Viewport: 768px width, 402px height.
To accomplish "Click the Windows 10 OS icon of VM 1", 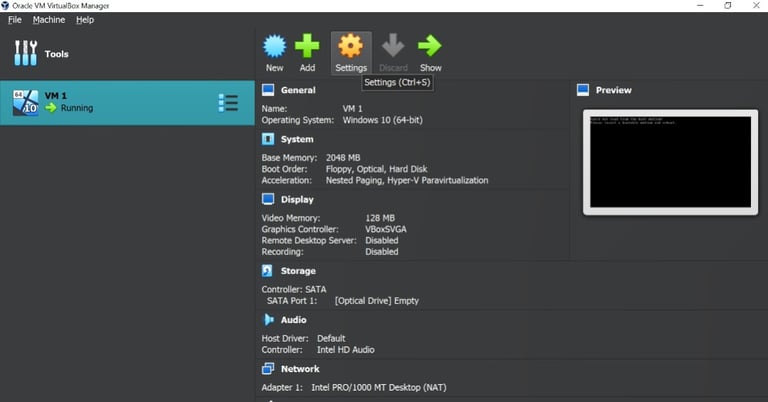I will pos(25,102).
